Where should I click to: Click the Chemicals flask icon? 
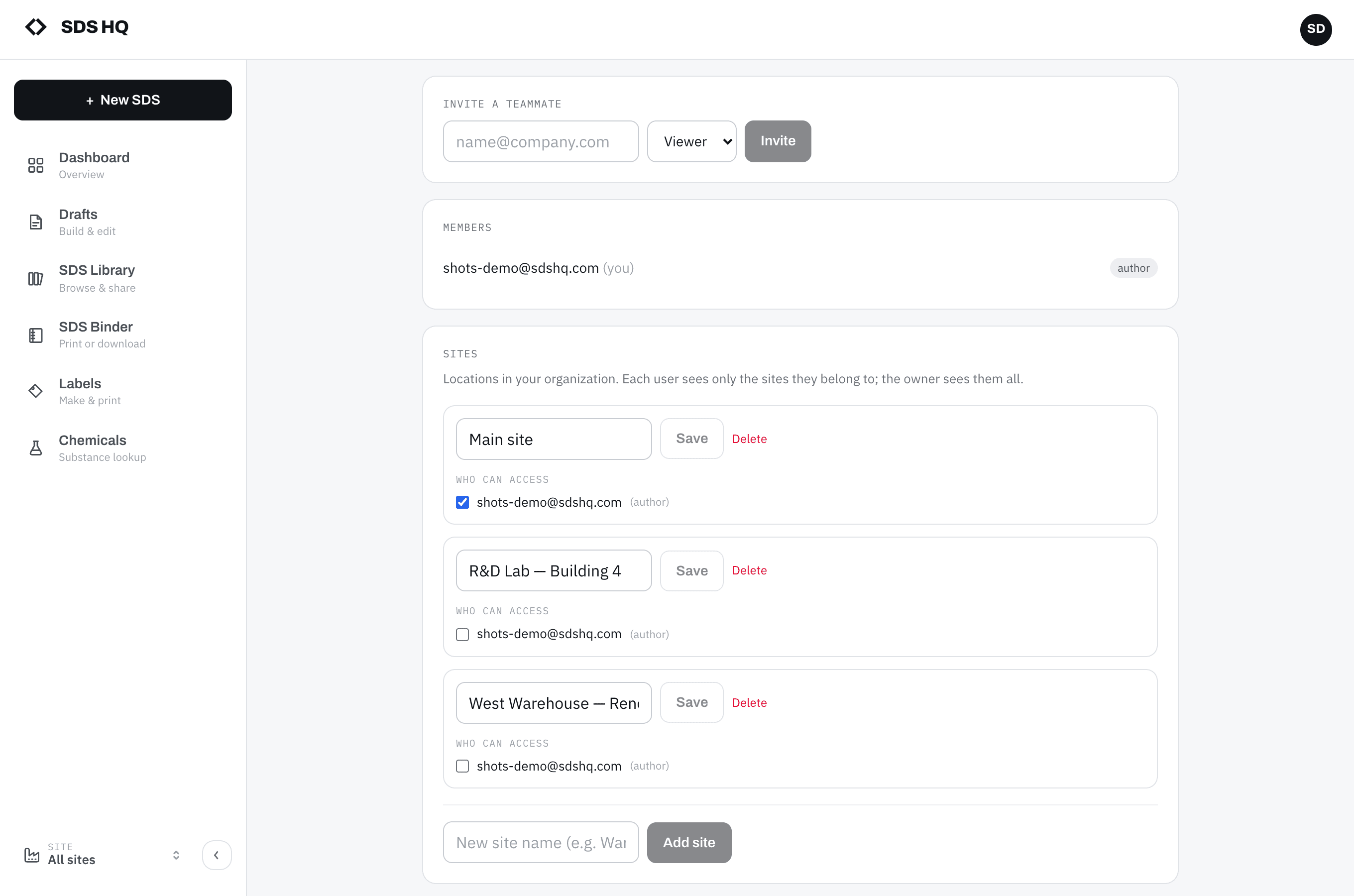pyautogui.click(x=36, y=448)
